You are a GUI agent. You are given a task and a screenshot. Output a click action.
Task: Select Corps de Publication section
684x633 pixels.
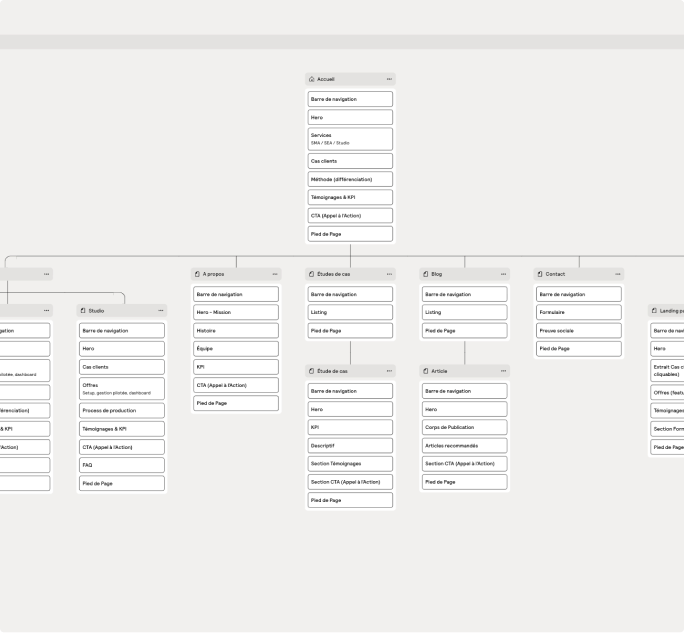[465, 427]
